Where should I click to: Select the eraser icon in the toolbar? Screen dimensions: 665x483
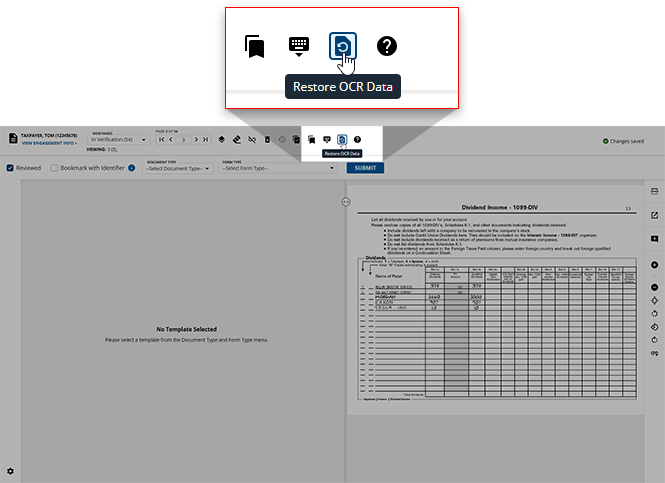[x=237, y=140]
